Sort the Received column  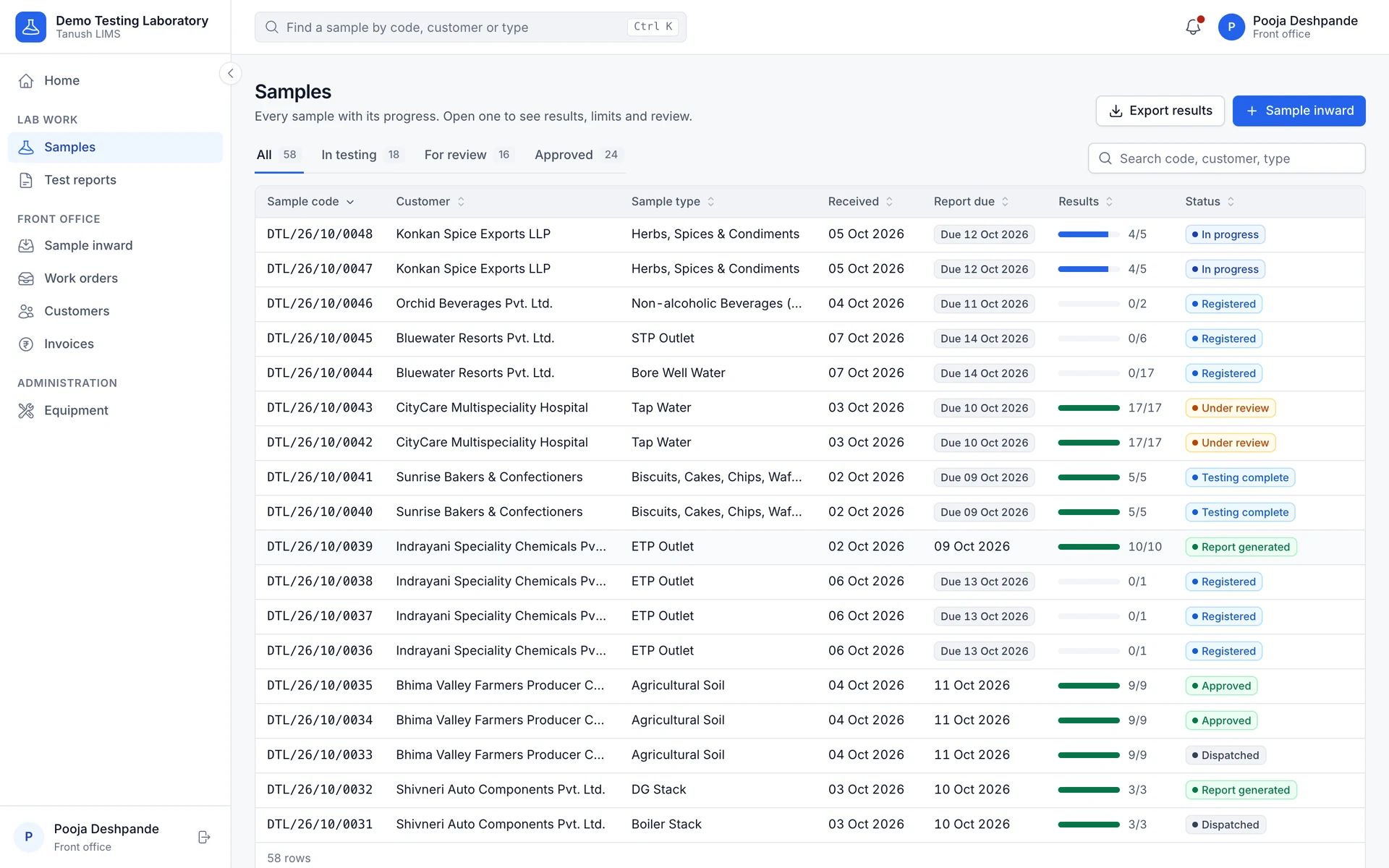coord(889,202)
